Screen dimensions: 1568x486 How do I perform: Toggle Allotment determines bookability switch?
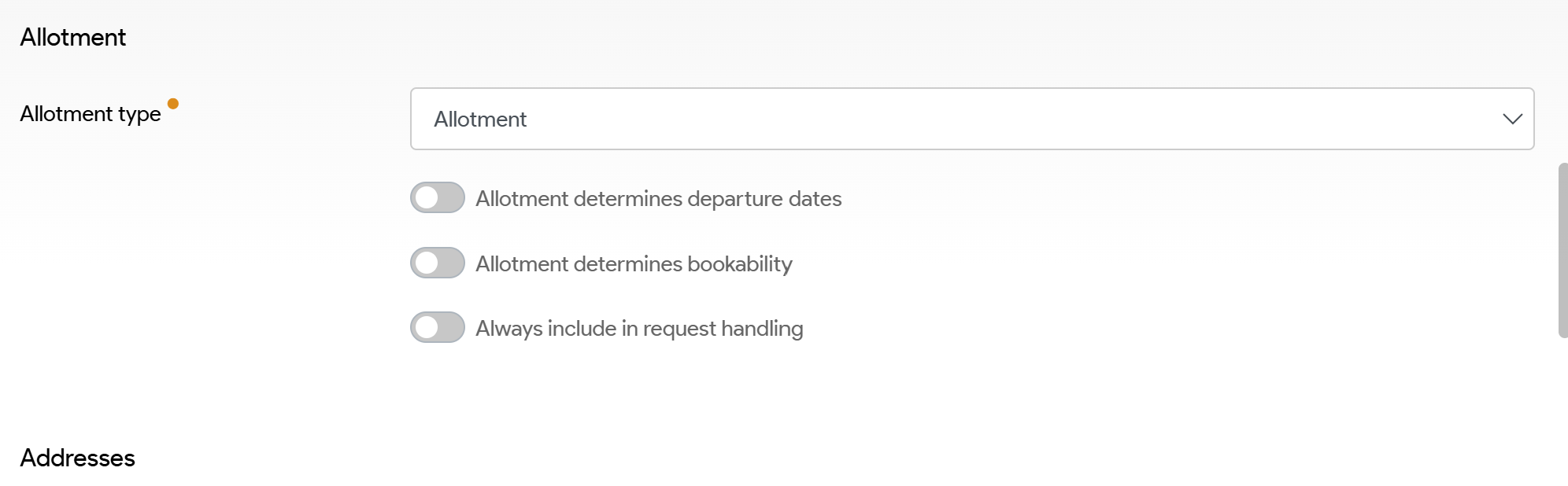click(x=437, y=263)
